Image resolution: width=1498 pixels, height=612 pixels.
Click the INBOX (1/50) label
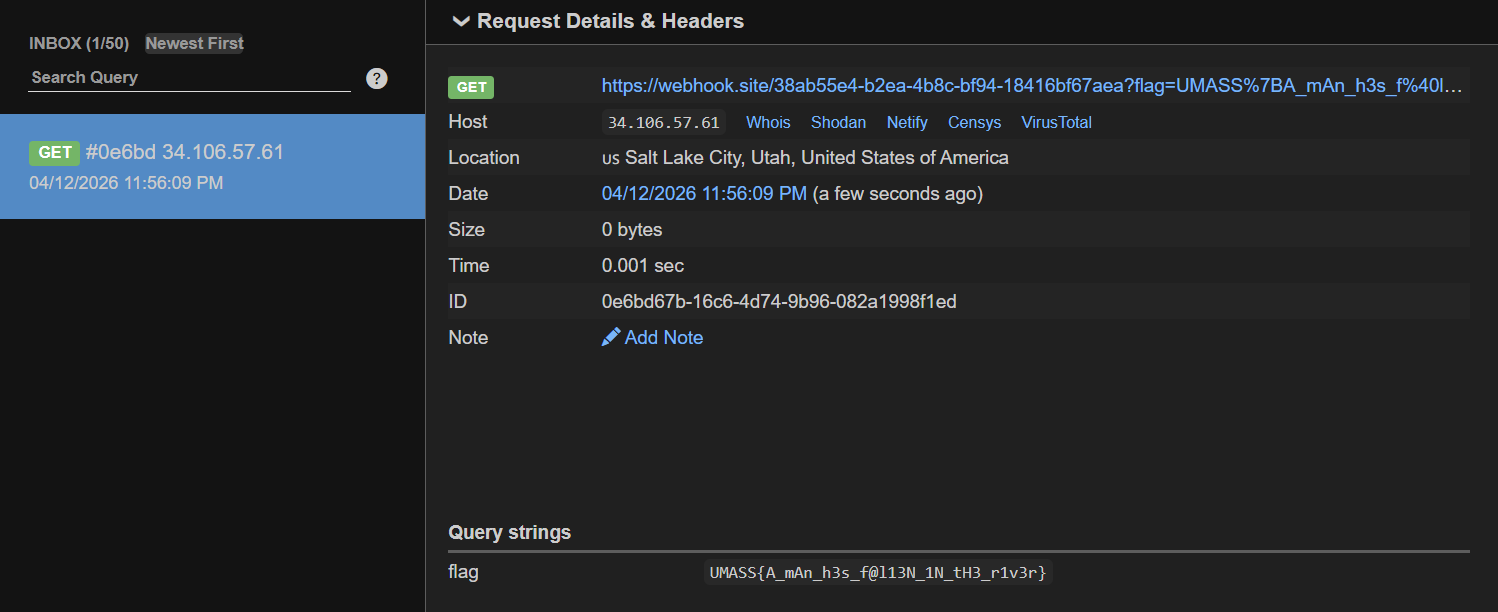(x=79, y=43)
